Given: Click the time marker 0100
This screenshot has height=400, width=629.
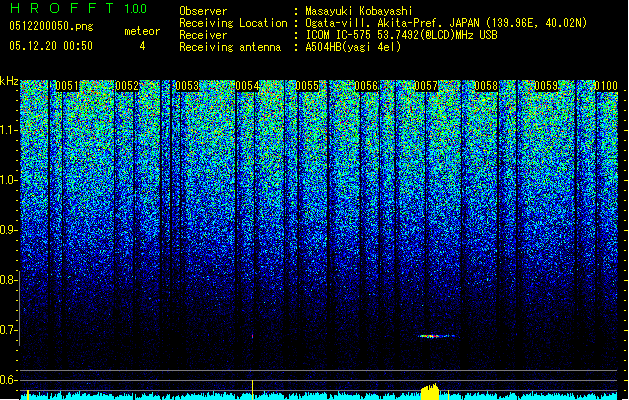Looking at the screenshot, I should pos(606,86).
